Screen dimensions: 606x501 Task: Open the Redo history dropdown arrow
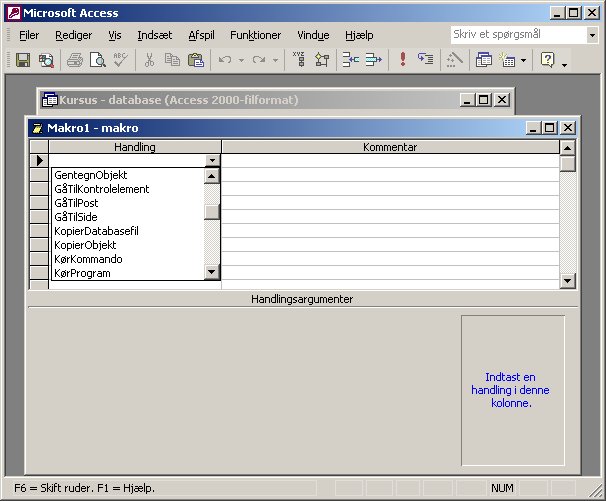275,60
